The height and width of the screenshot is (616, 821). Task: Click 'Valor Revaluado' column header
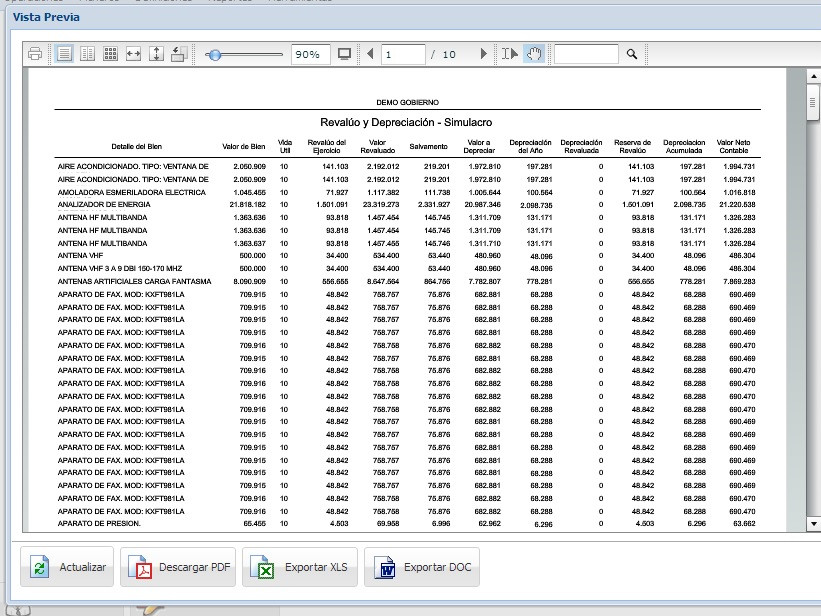tap(378, 147)
